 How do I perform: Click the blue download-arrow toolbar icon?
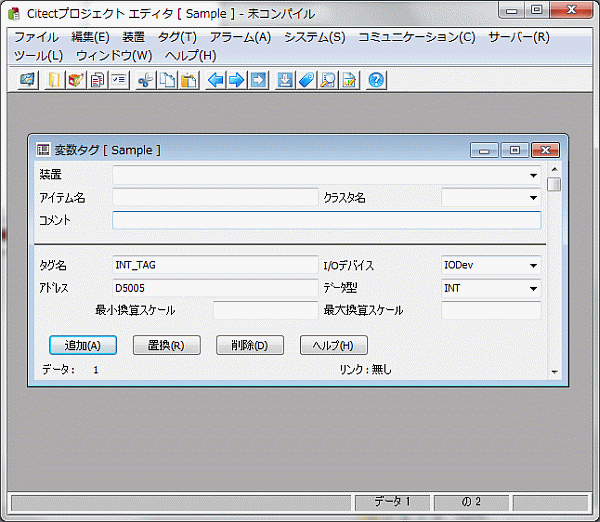285,80
